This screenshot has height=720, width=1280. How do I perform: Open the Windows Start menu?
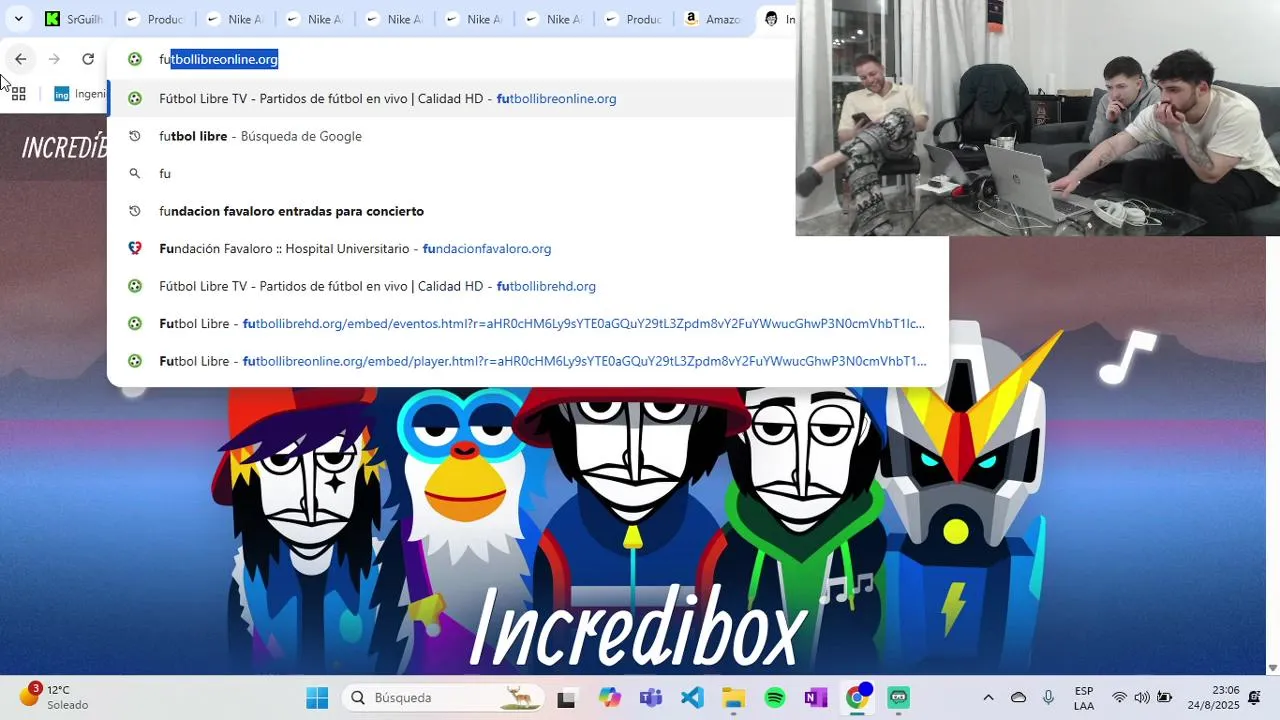point(317,698)
